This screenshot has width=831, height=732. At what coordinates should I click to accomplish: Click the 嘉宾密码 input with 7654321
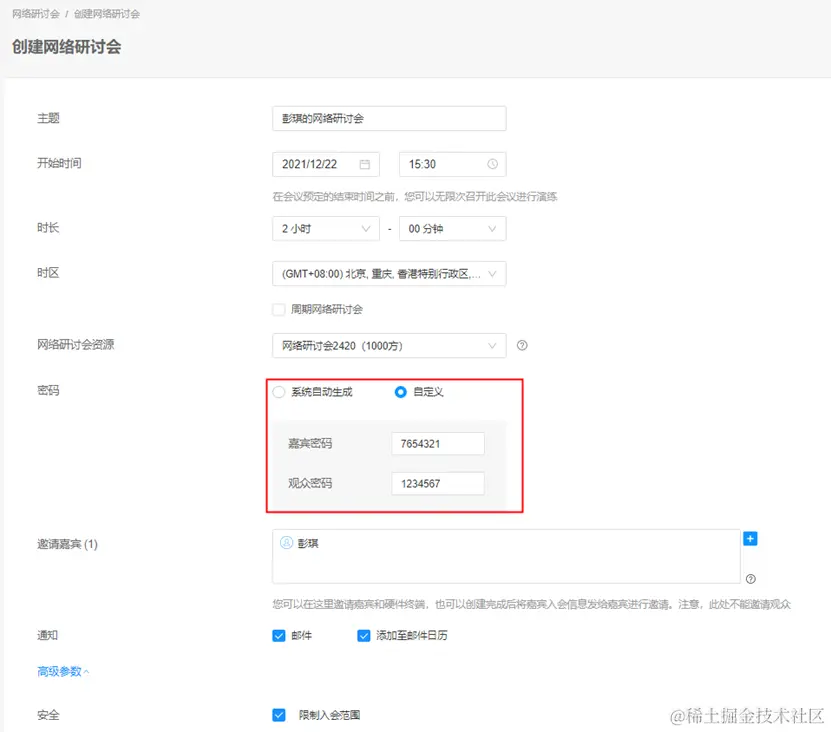click(x=438, y=444)
